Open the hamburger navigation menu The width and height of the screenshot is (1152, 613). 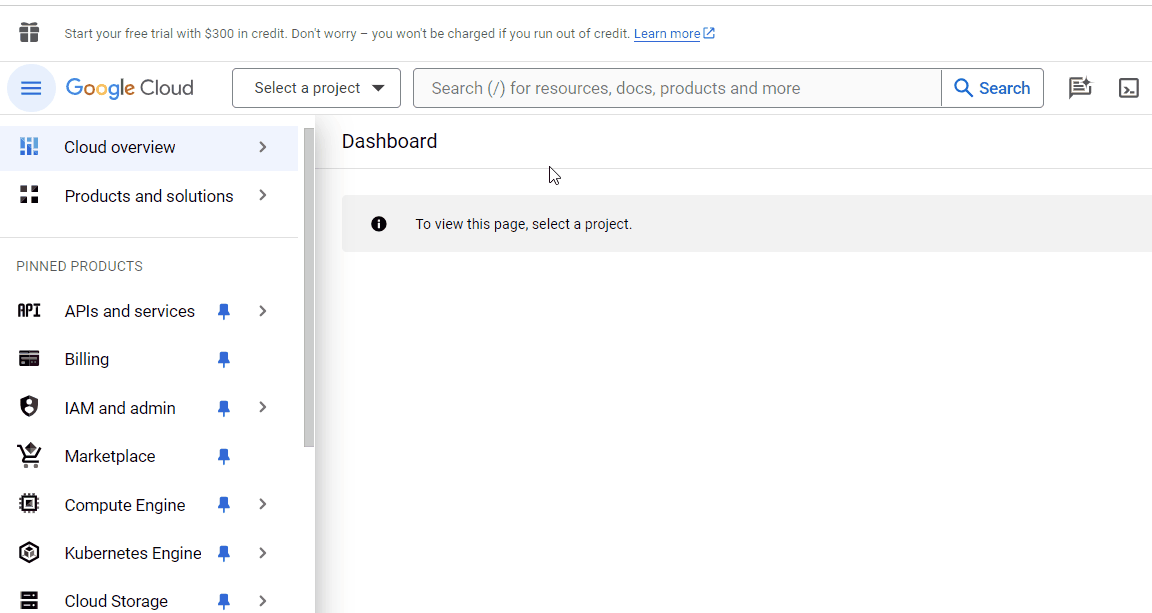click(x=31, y=88)
